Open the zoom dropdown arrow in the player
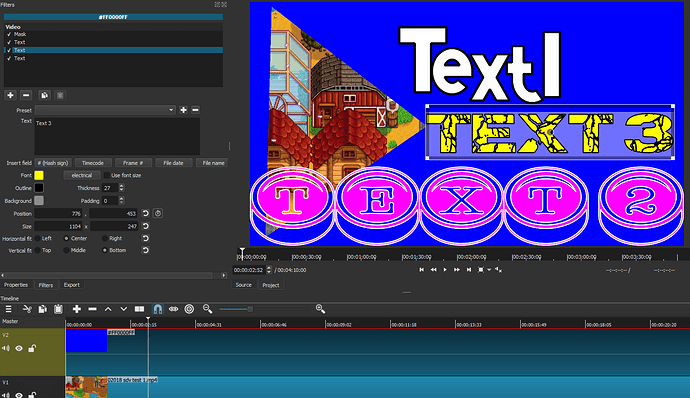690x398 pixels. point(489,269)
